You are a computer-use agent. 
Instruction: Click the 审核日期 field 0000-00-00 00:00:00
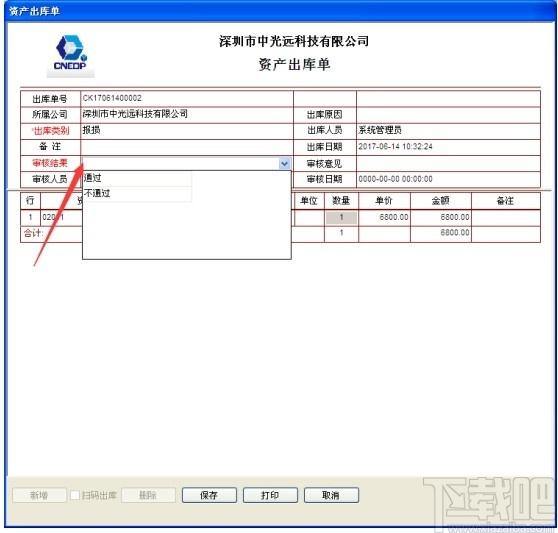pos(448,179)
